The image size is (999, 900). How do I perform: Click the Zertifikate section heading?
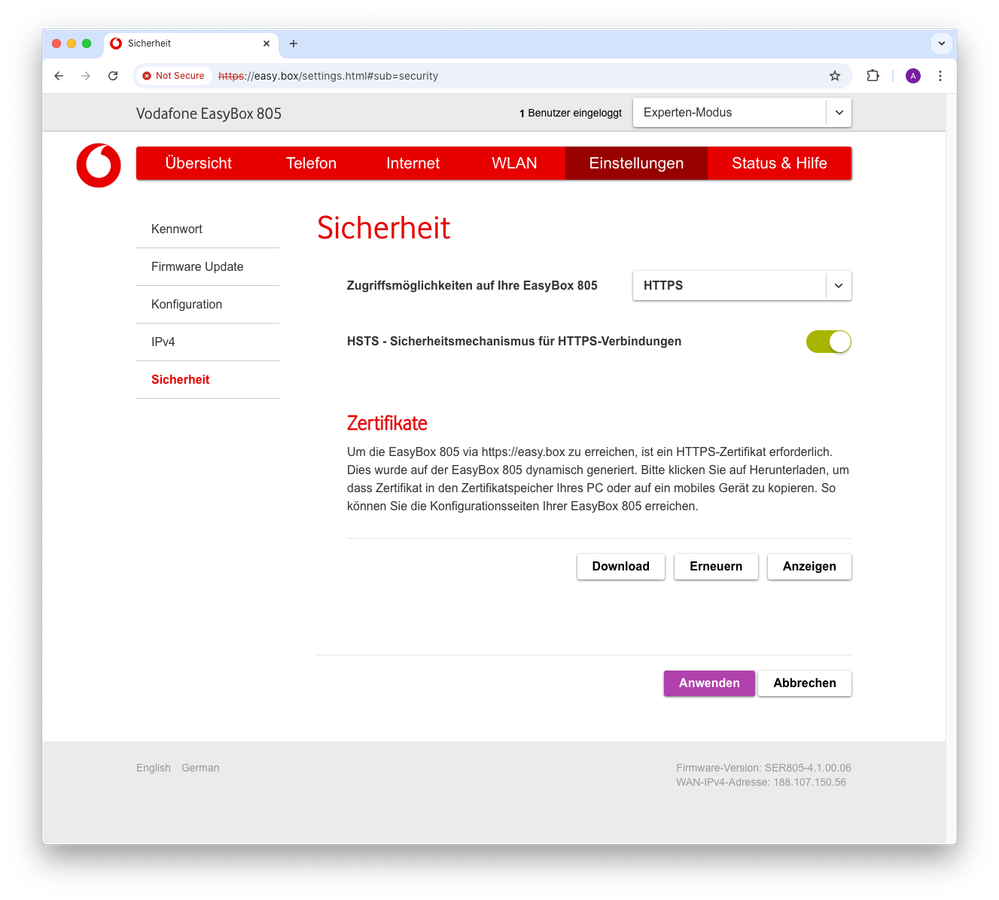click(387, 423)
